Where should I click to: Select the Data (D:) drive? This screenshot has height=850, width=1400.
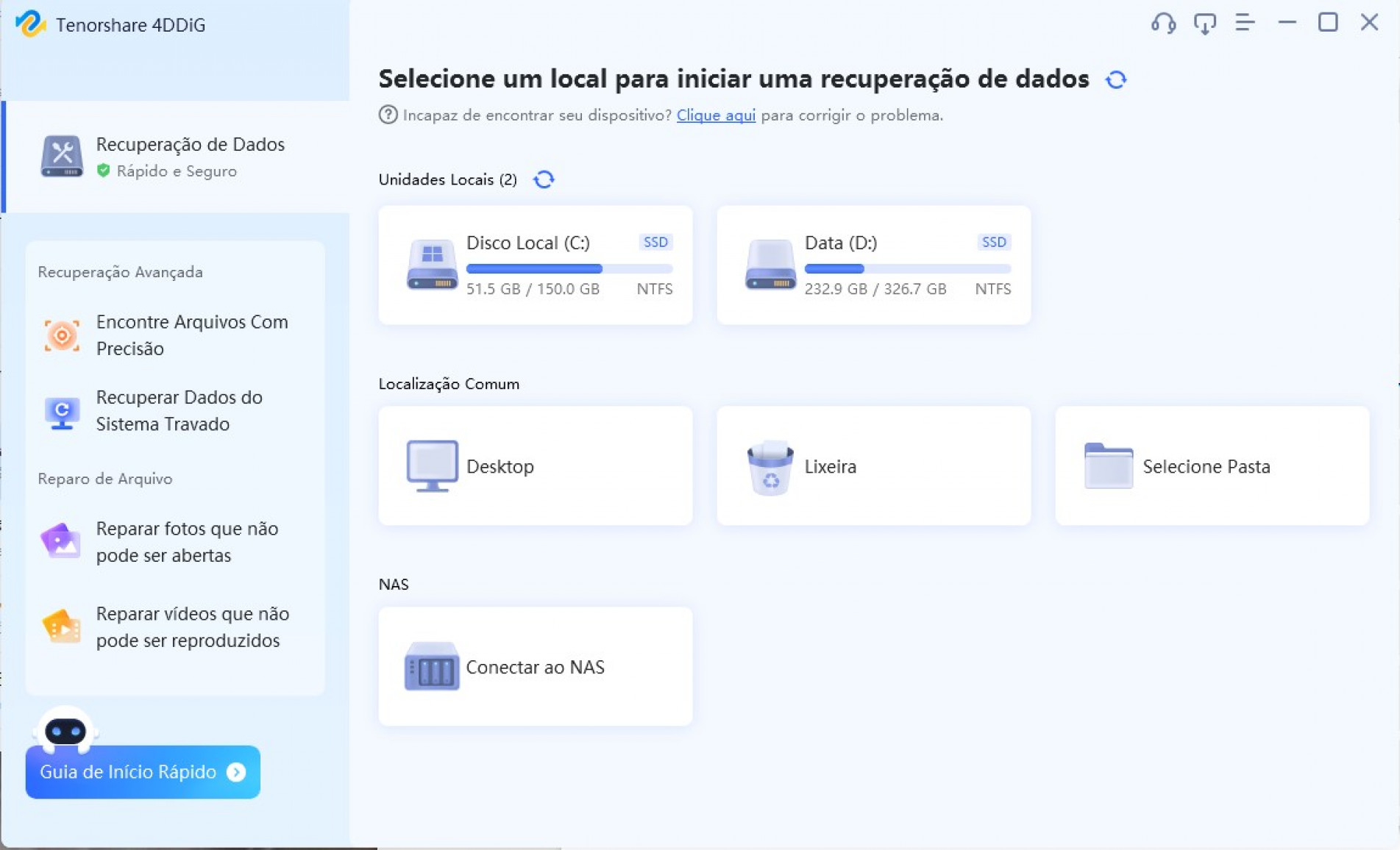pyautogui.click(x=873, y=265)
